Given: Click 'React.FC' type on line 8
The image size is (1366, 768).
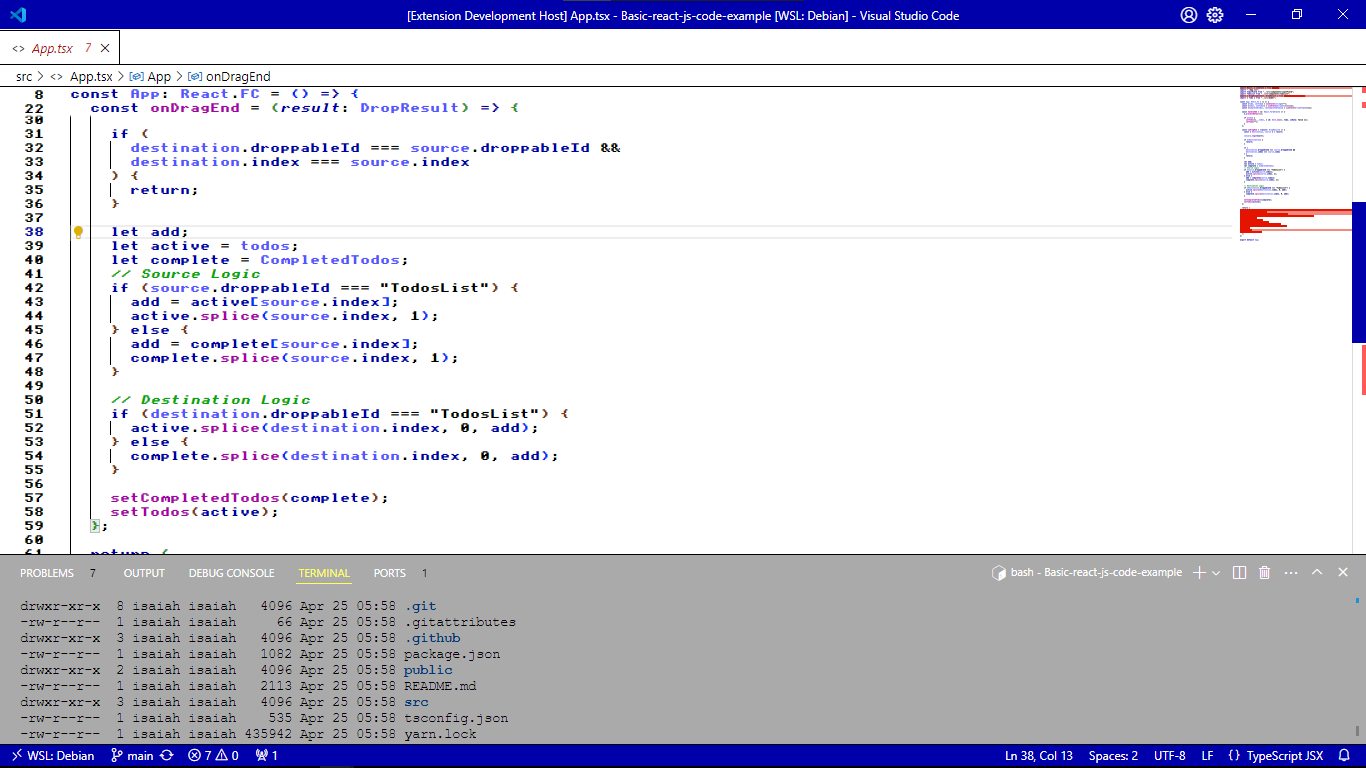Looking at the screenshot, I should click(220, 94).
